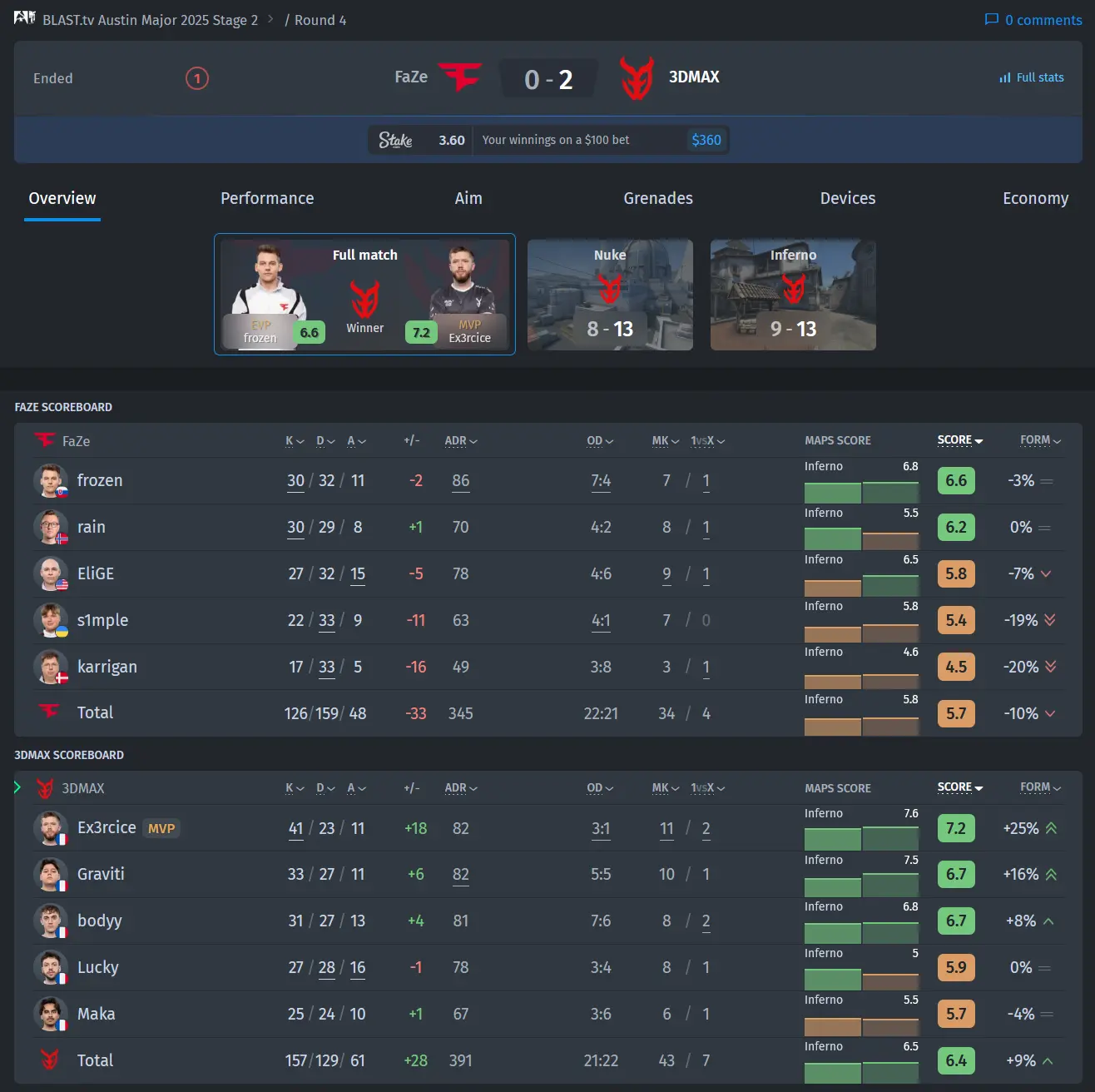Click the $360 winnings button
This screenshot has height=1092, width=1095.
point(706,140)
